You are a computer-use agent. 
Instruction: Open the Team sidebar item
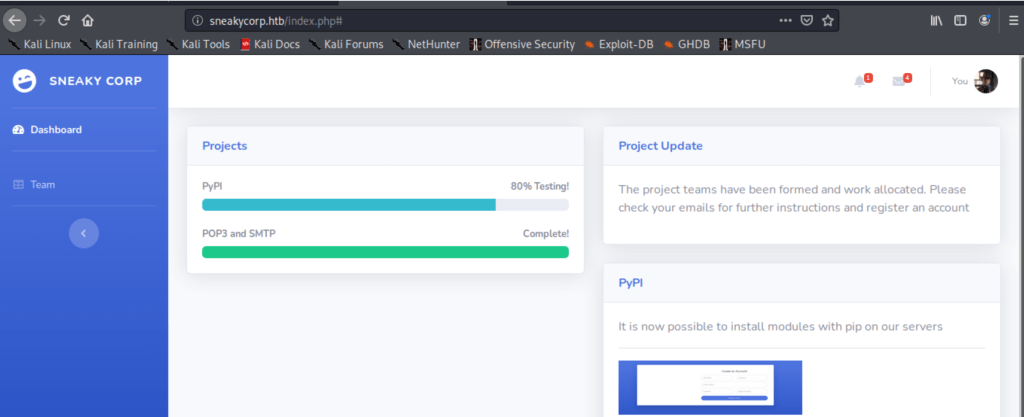tap(42, 185)
